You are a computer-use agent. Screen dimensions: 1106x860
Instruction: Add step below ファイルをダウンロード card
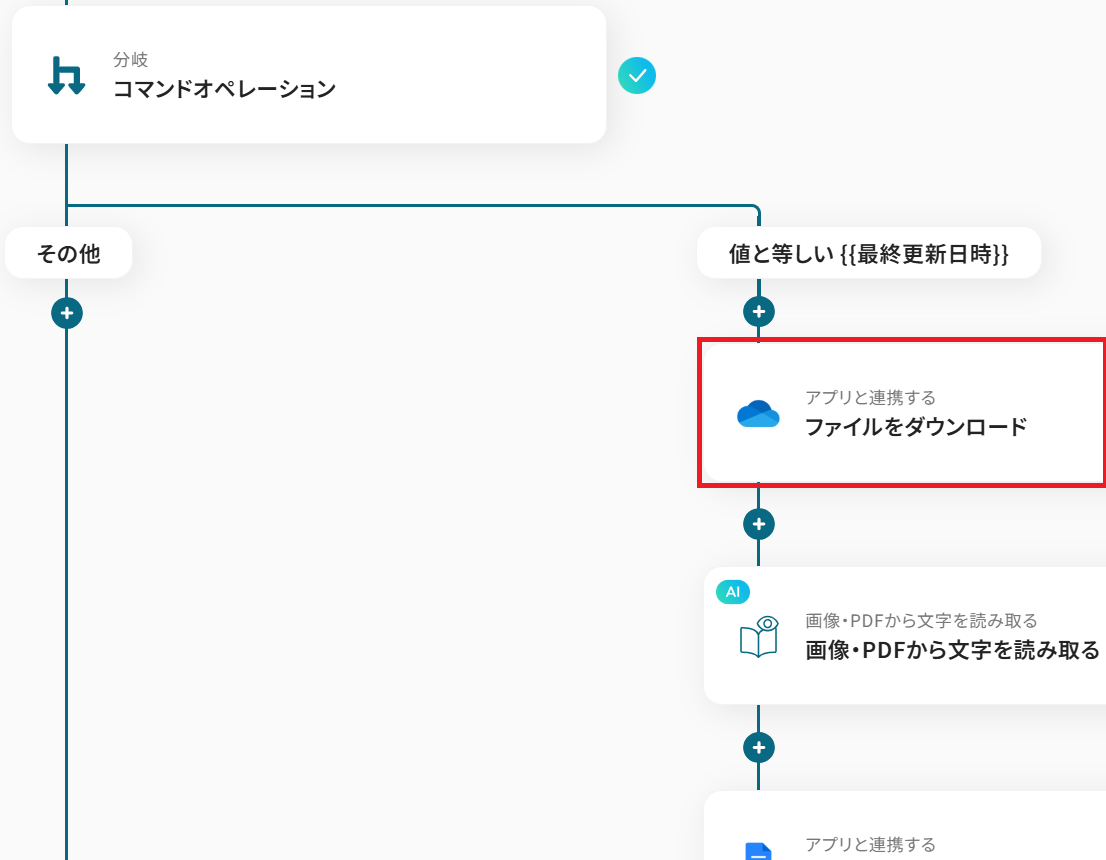(759, 524)
